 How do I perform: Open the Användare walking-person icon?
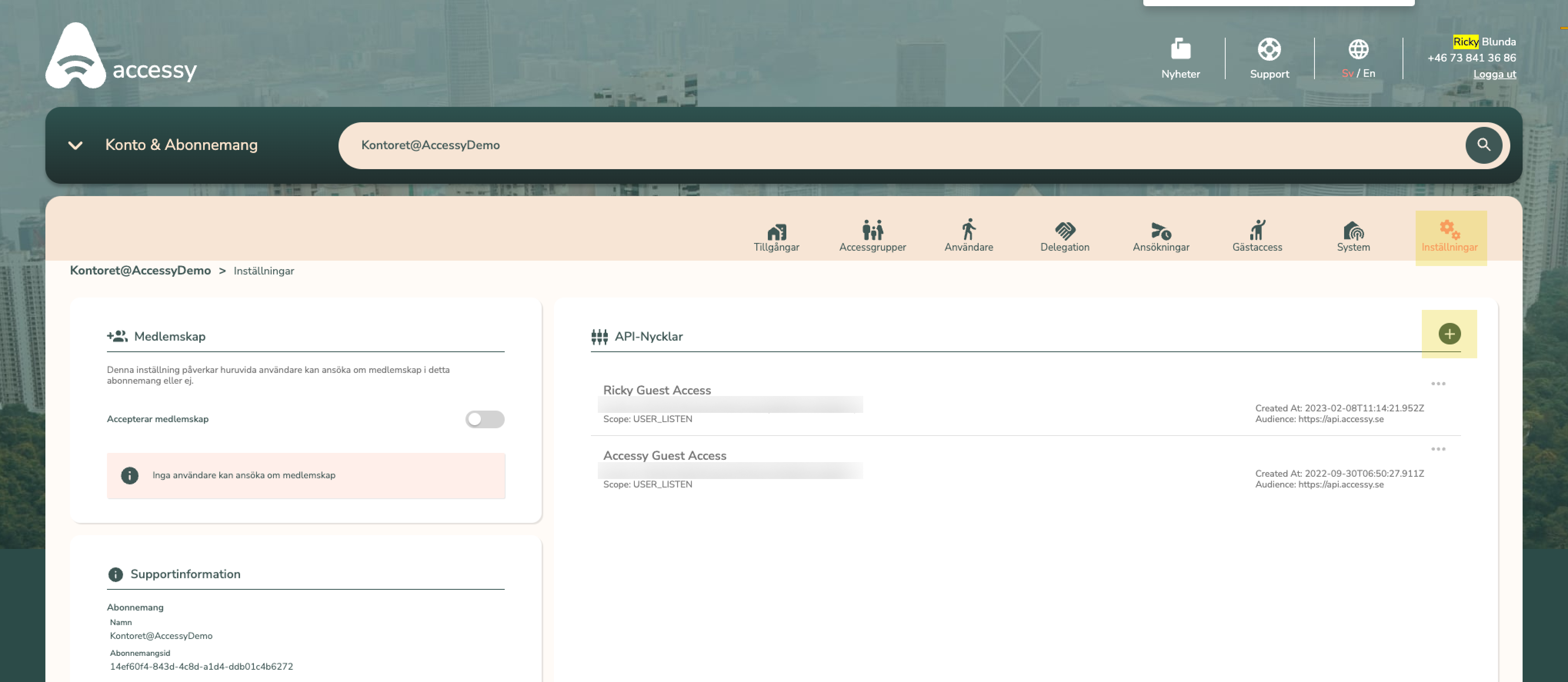pyautogui.click(x=968, y=230)
